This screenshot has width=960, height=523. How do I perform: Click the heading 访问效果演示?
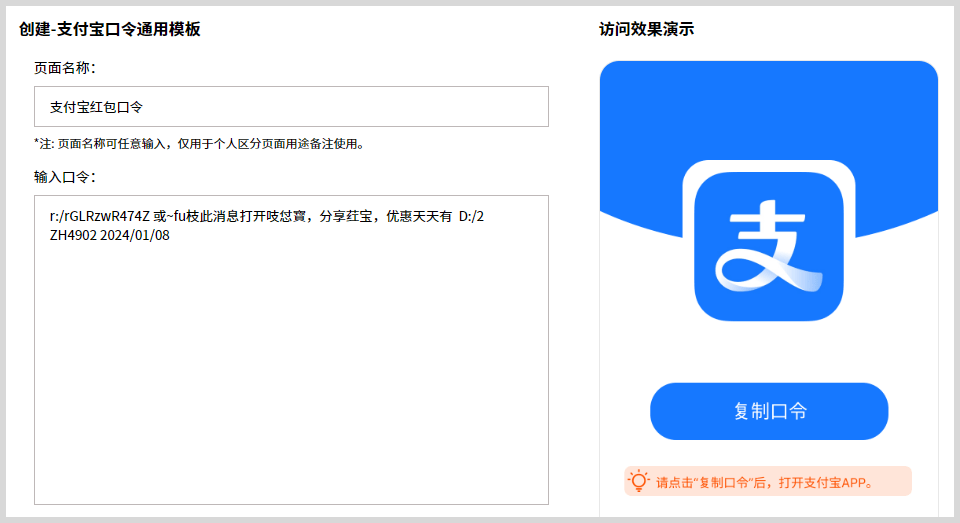click(647, 29)
